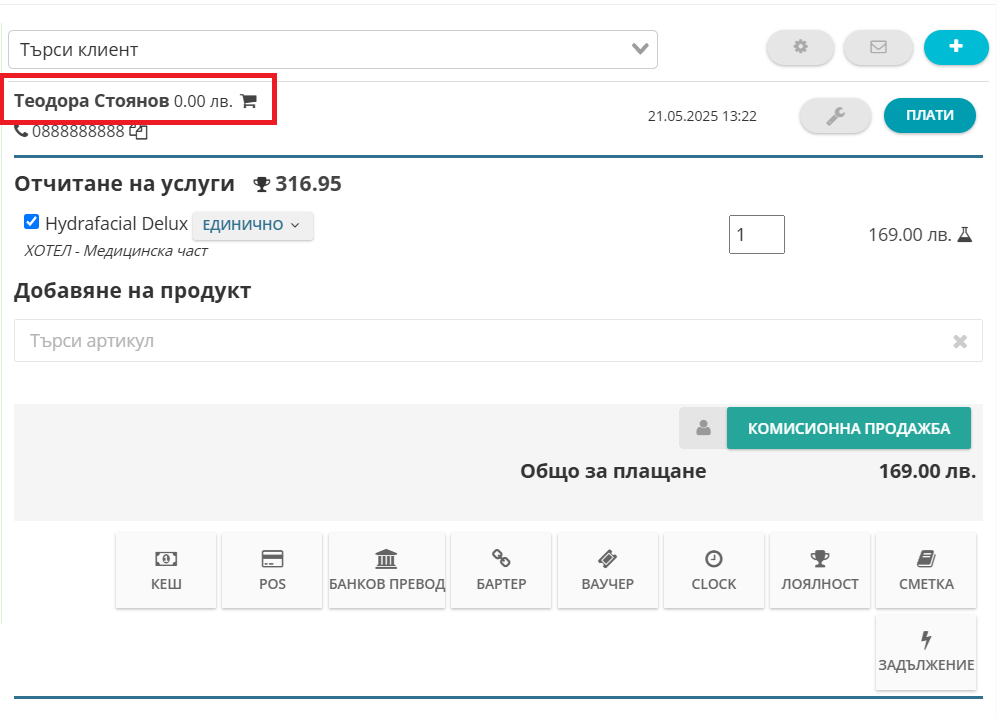The height and width of the screenshot is (718, 997).
Task: Choose КЕШ payment method
Action: (x=166, y=570)
